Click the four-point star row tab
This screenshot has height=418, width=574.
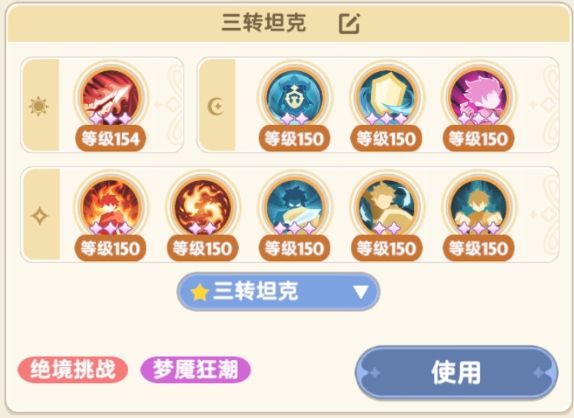(x=40, y=215)
